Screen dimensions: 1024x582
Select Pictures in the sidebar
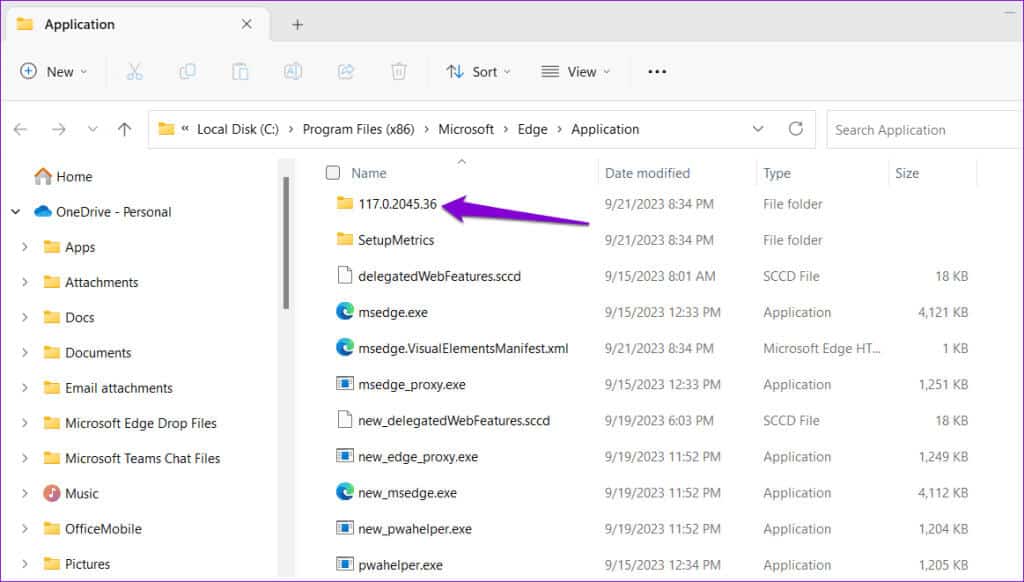click(88, 564)
